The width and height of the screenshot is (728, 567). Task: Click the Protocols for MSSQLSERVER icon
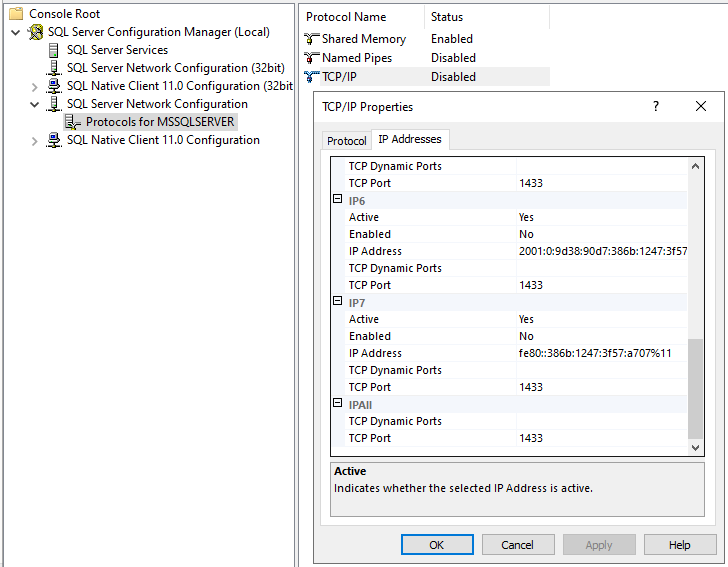[73, 122]
